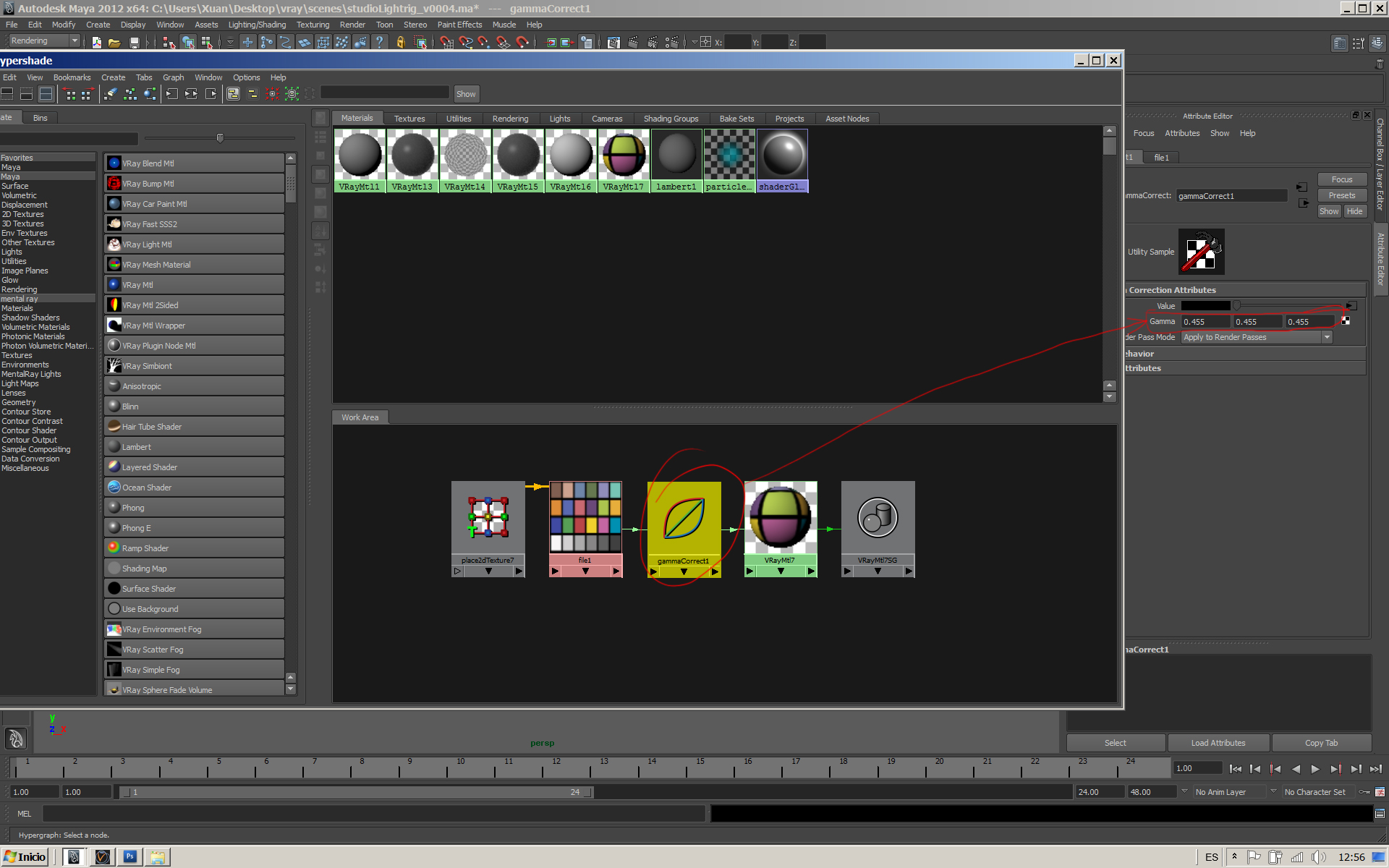Open the Render Pass Mode dropdown
The height and width of the screenshot is (868, 1389).
tap(1257, 338)
